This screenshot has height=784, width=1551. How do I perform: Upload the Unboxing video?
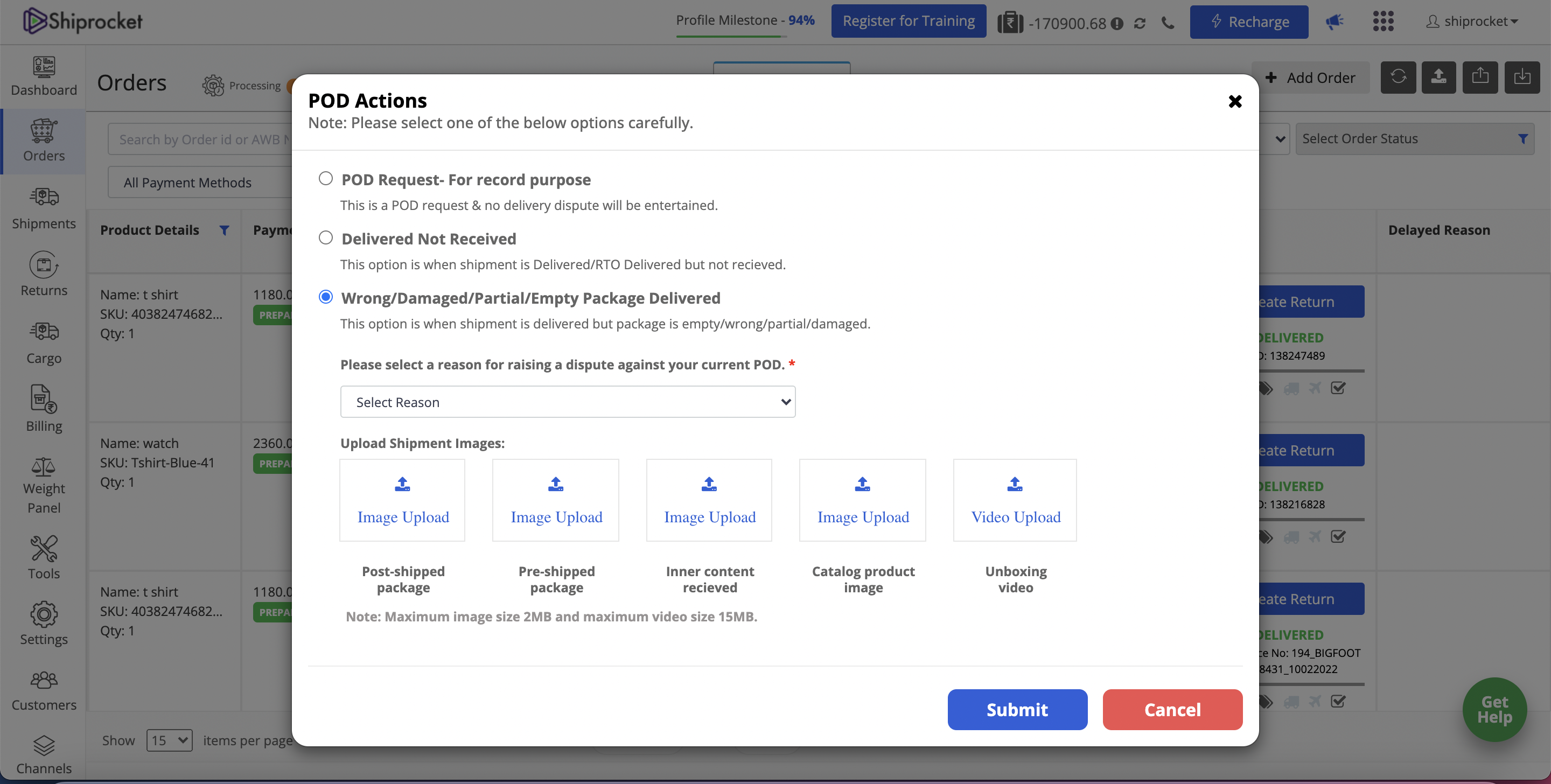click(x=1015, y=500)
